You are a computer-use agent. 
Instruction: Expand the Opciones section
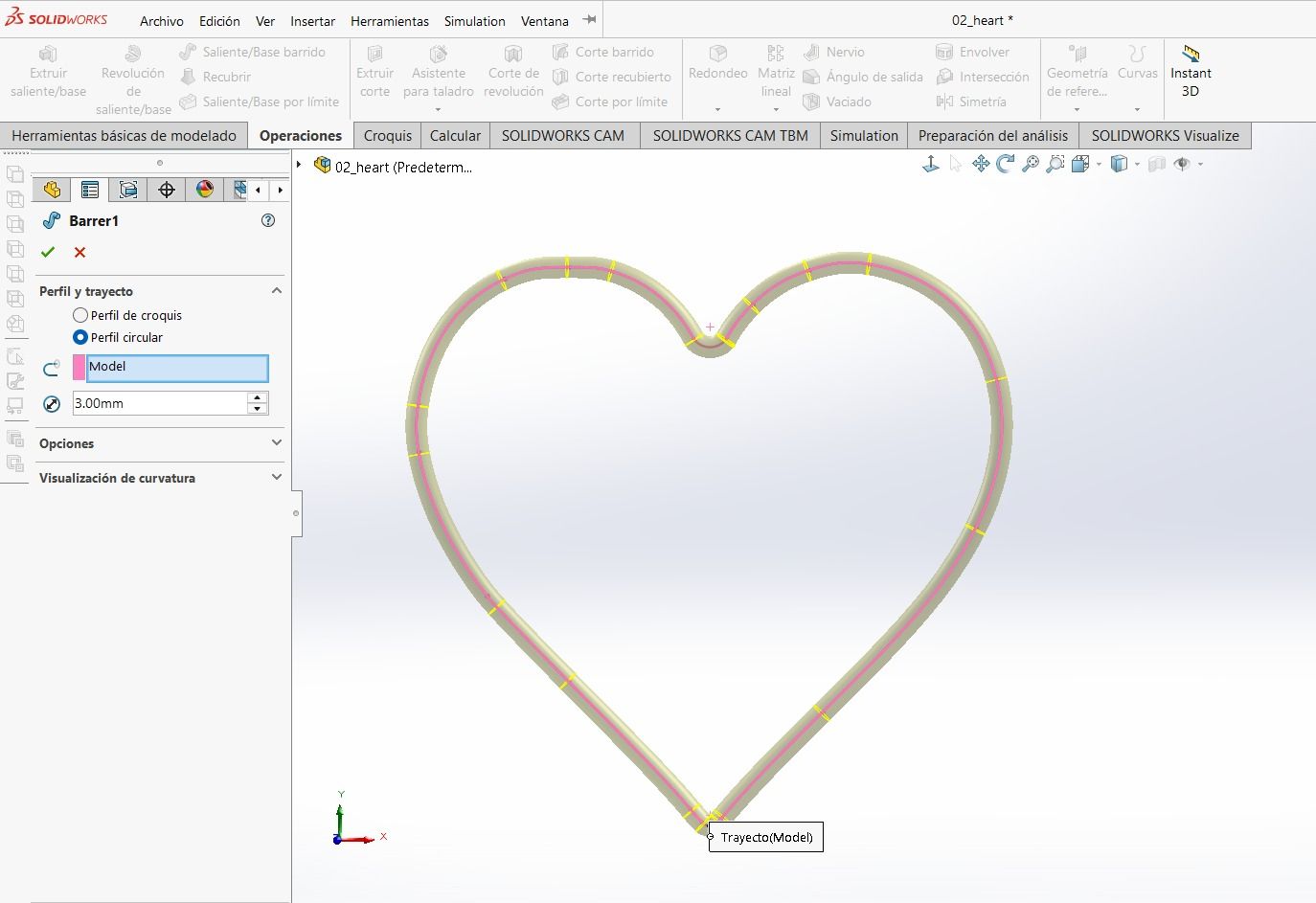pyautogui.click(x=277, y=442)
